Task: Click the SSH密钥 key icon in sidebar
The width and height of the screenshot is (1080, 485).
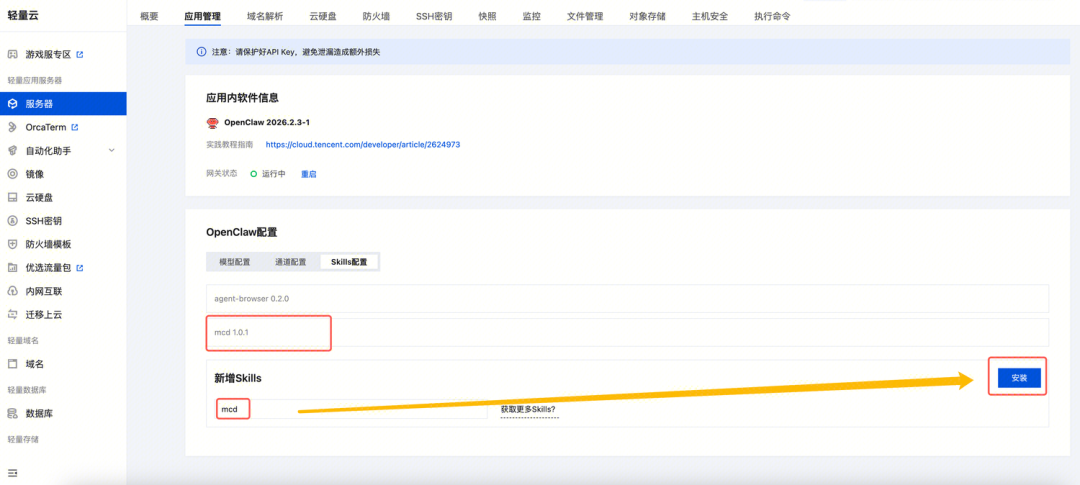Action: coord(12,221)
